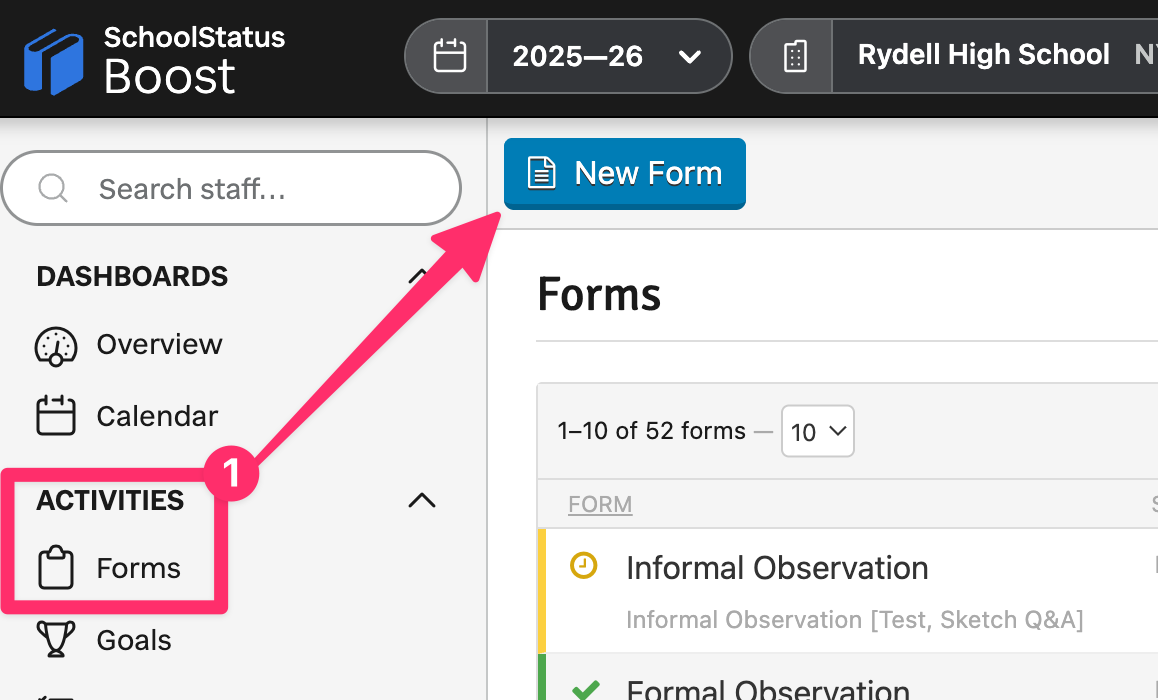The image size is (1158, 700).
Task: Click the Calendar sidebar icon
Action: (55, 415)
